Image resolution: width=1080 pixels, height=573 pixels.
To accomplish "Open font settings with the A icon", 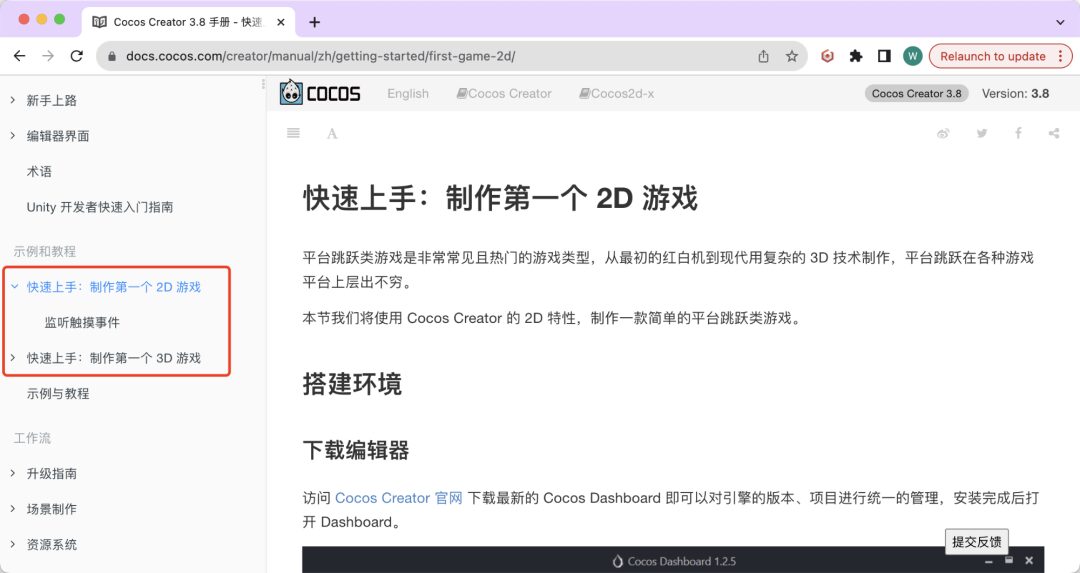I will (x=332, y=133).
